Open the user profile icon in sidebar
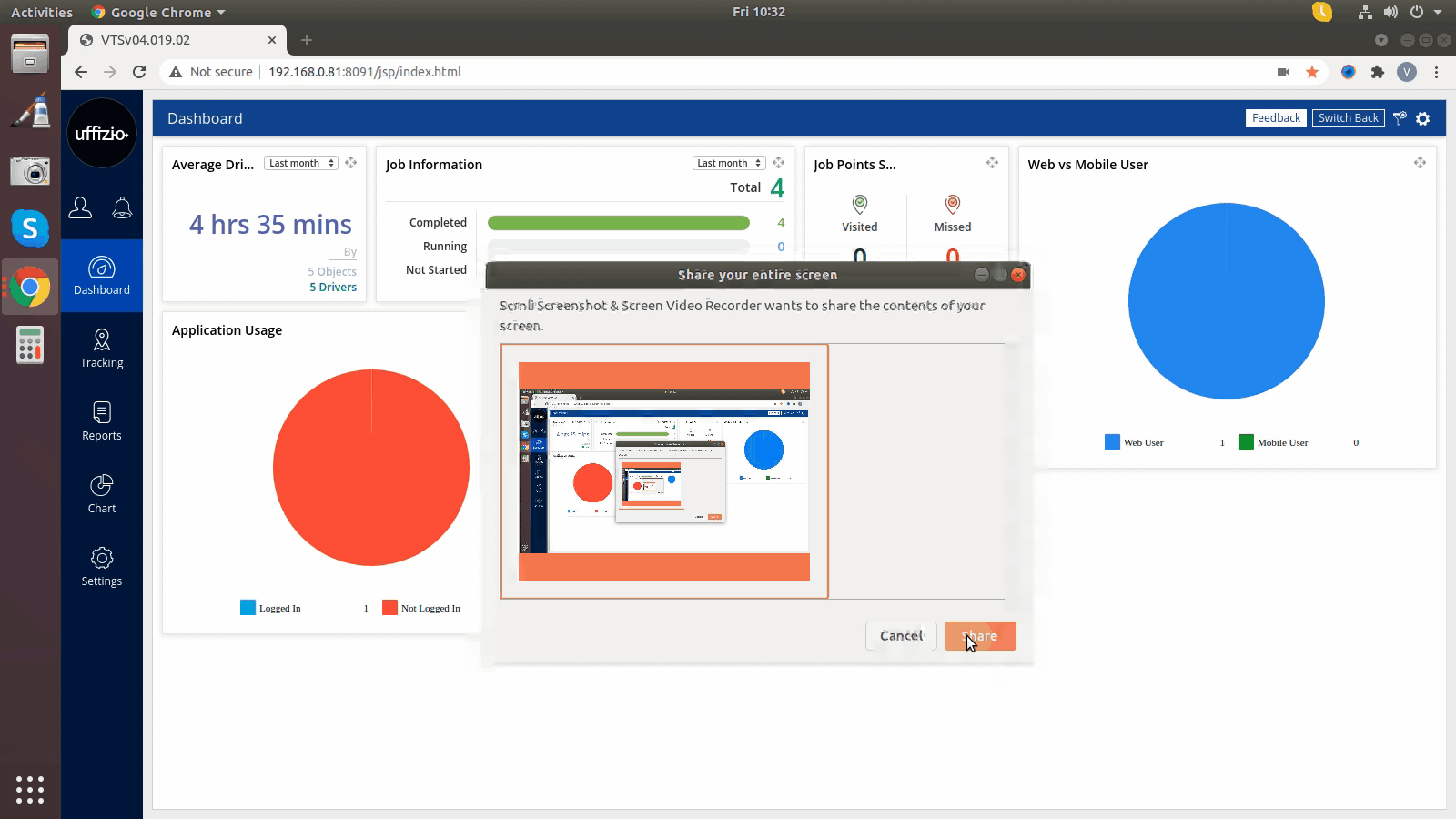Screen dimensions: 1456x819 (80, 208)
